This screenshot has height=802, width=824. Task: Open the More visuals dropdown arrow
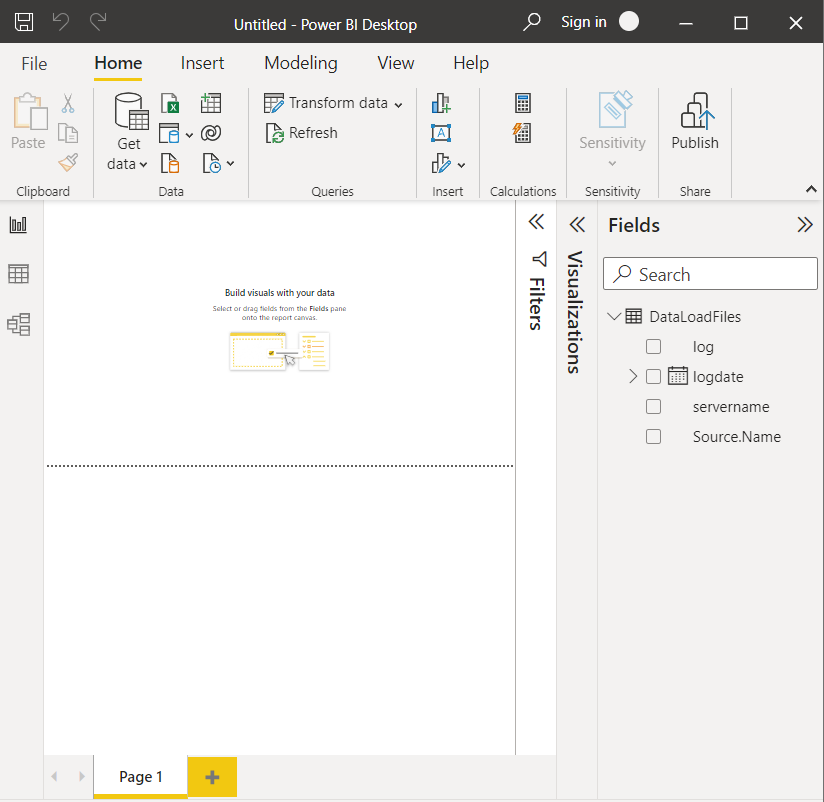coord(461,166)
